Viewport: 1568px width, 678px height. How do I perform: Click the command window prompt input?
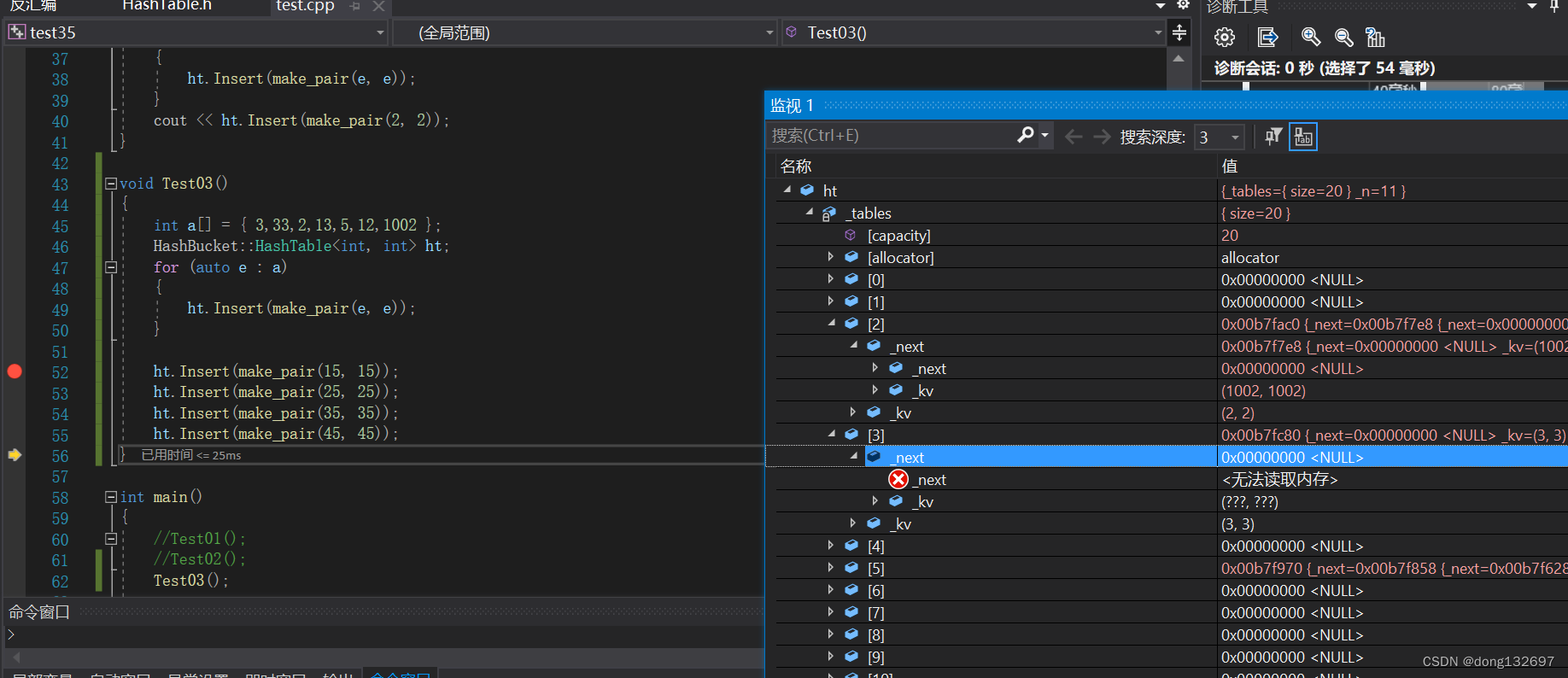(x=384, y=635)
